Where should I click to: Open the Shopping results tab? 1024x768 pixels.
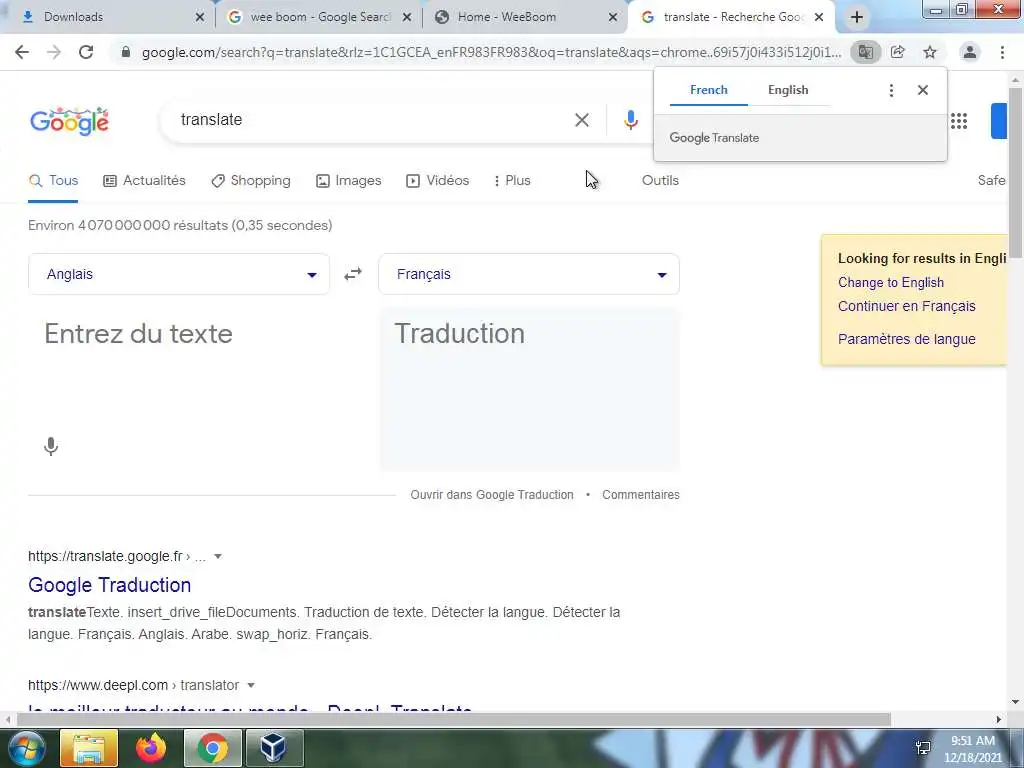pos(251,181)
